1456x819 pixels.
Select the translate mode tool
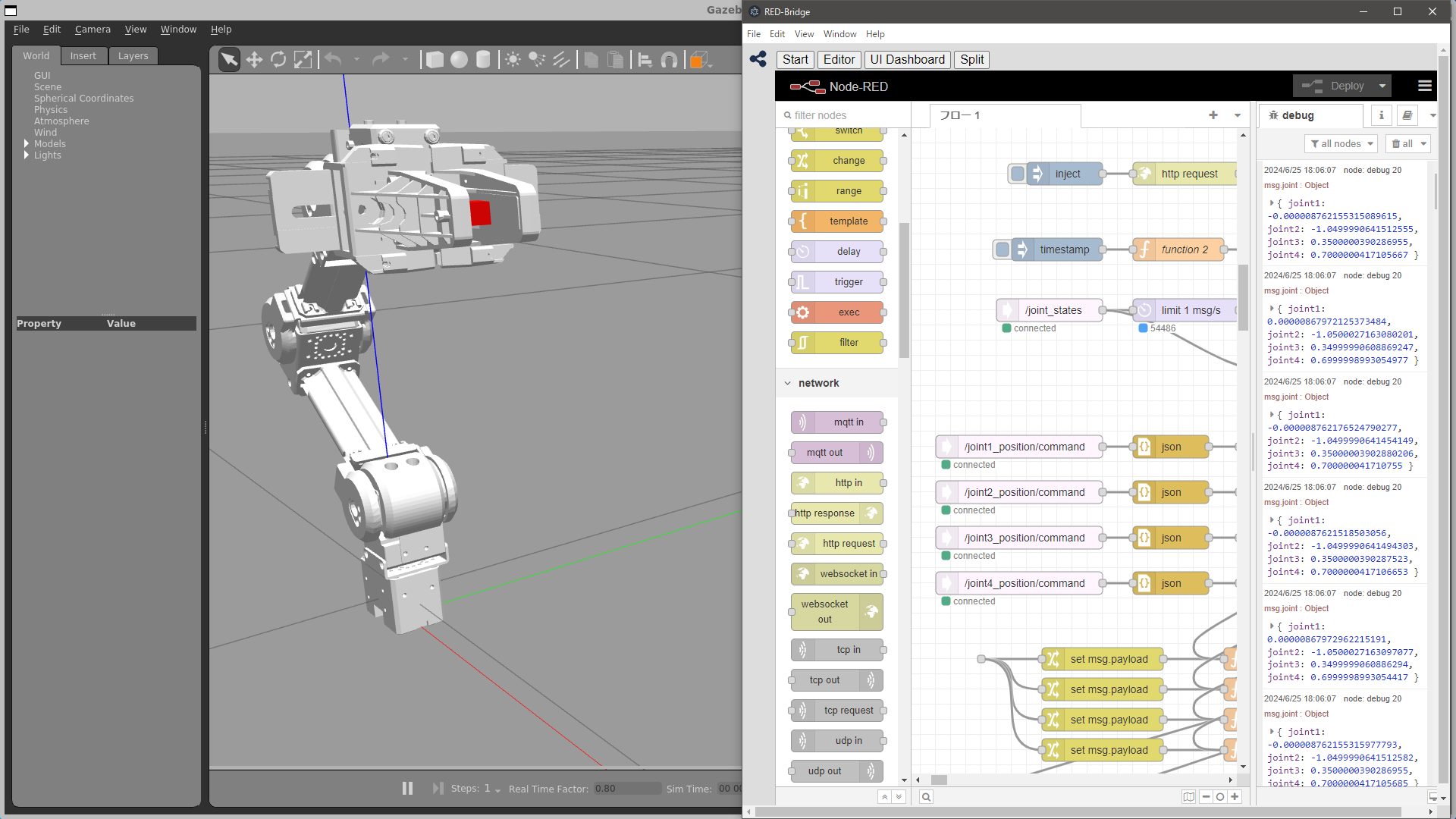254,60
